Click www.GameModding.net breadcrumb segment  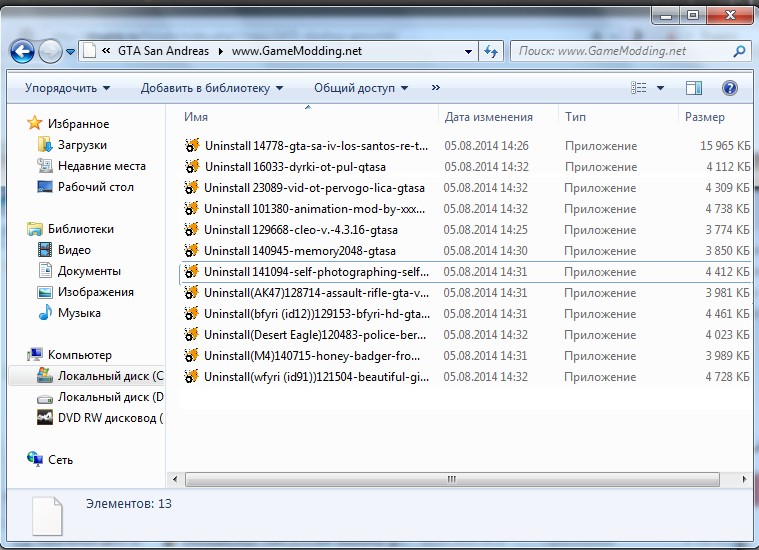click(x=297, y=51)
